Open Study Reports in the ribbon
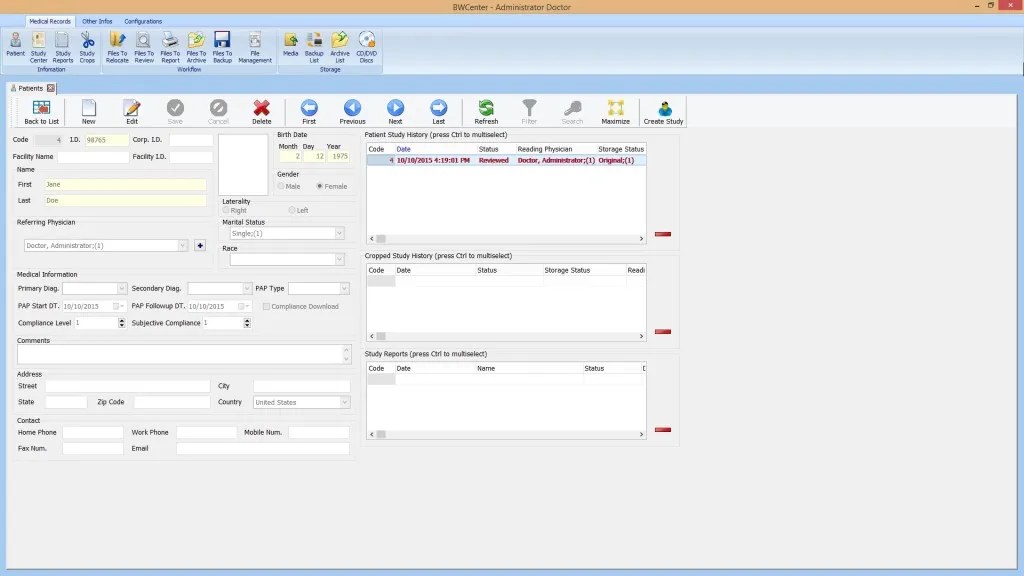Screen dimensions: 1024x576 [x=63, y=48]
